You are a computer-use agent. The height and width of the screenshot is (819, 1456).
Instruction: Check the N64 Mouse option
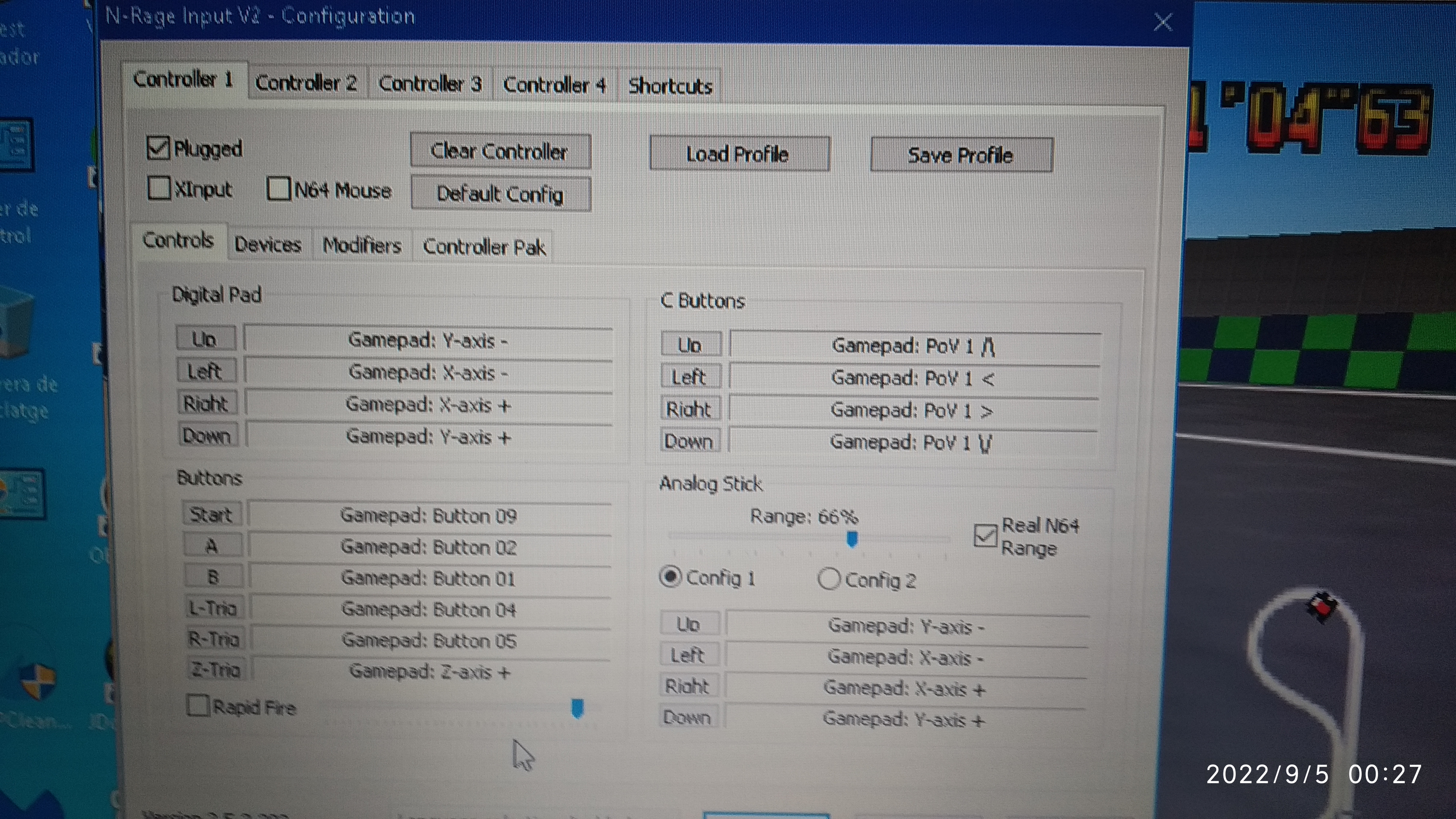tap(279, 189)
